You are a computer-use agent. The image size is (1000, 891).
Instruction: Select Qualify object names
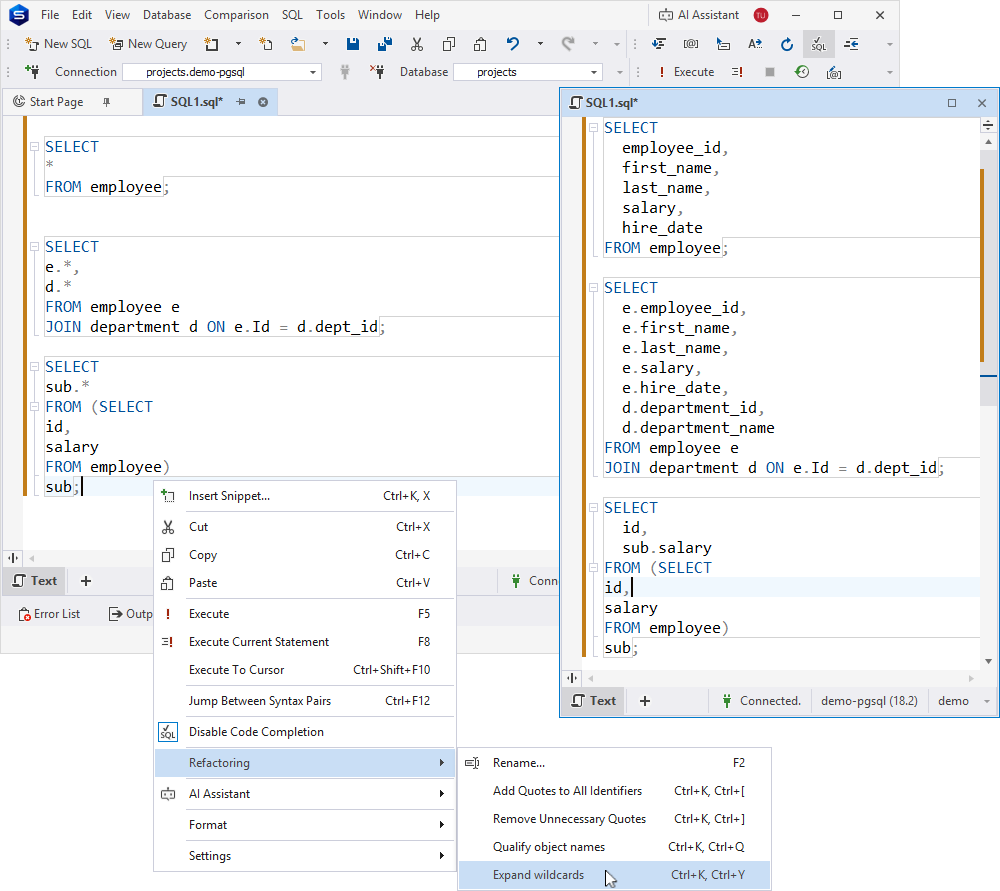coord(614,847)
